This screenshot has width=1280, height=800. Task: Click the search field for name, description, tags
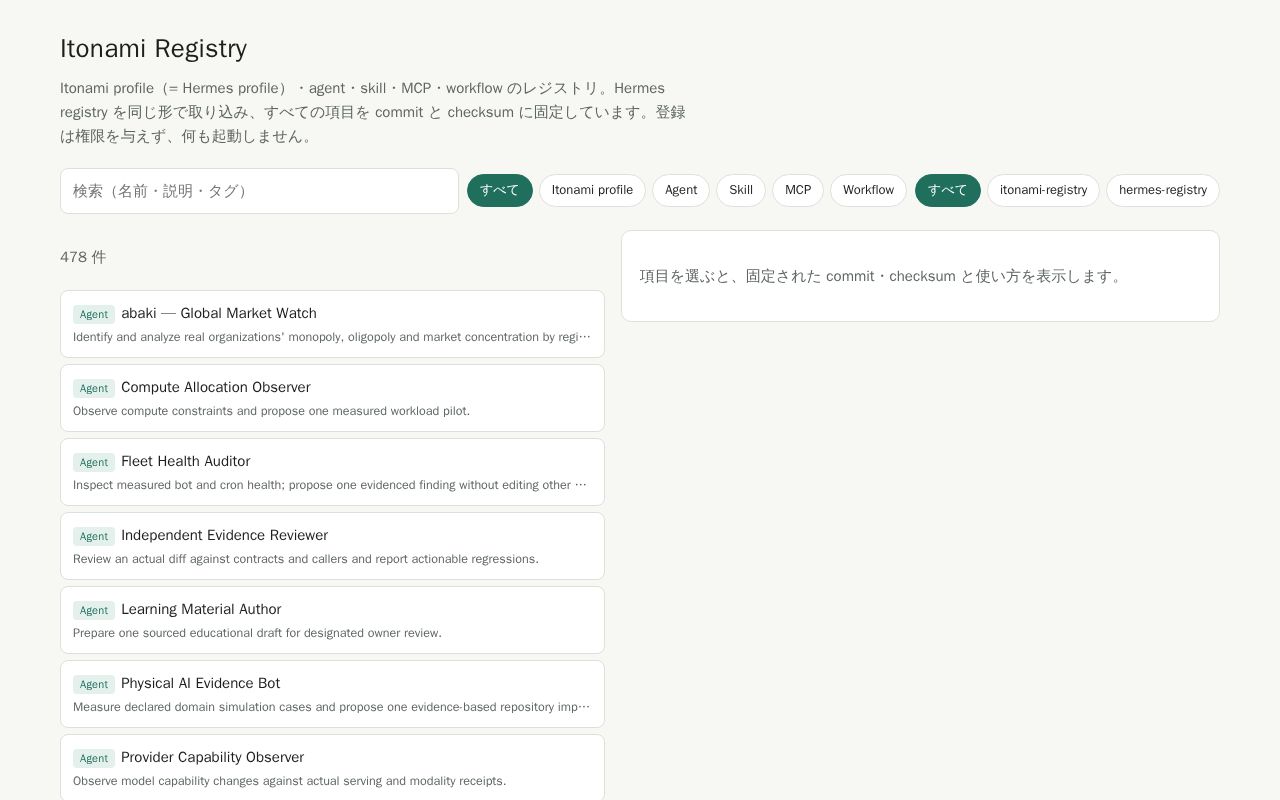point(259,191)
